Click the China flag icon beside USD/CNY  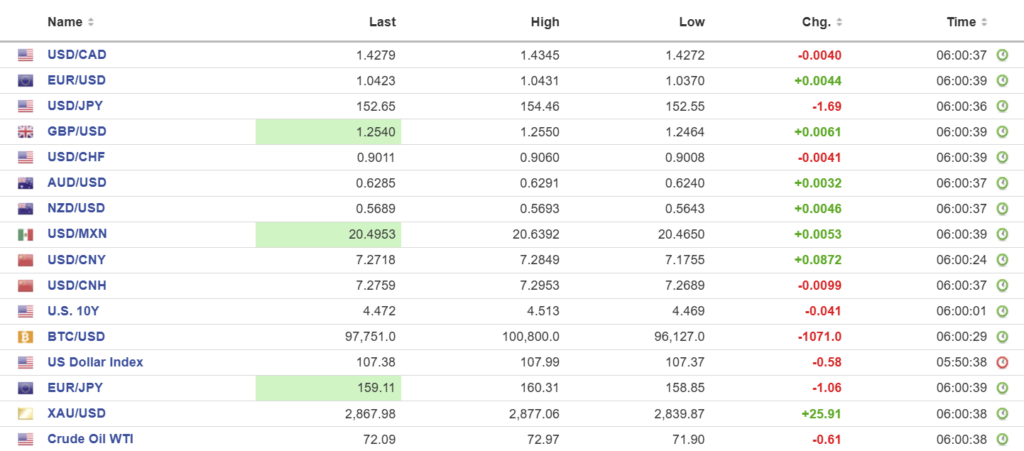coord(26,260)
